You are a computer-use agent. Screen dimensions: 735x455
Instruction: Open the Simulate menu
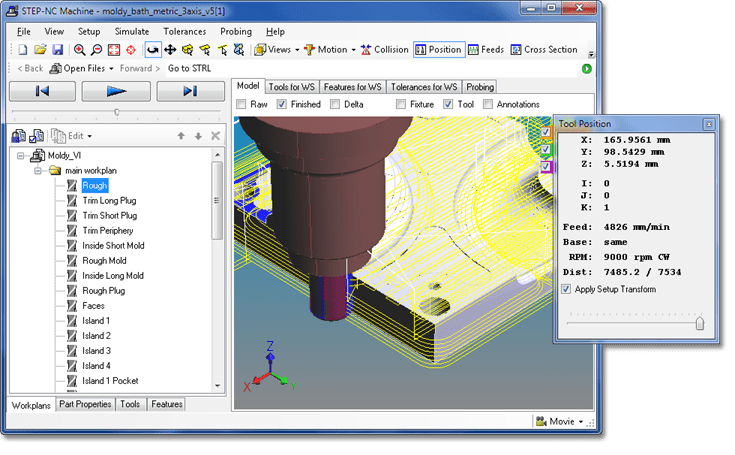(x=132, y=31)
